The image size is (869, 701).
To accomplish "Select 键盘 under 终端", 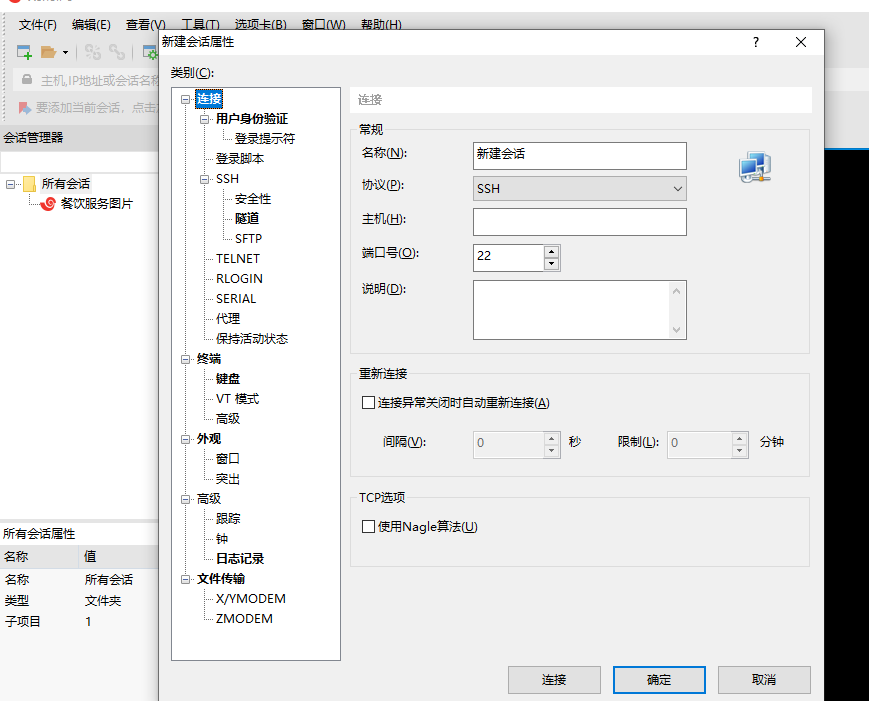I will pyautogui.click(x=228, y=379).
